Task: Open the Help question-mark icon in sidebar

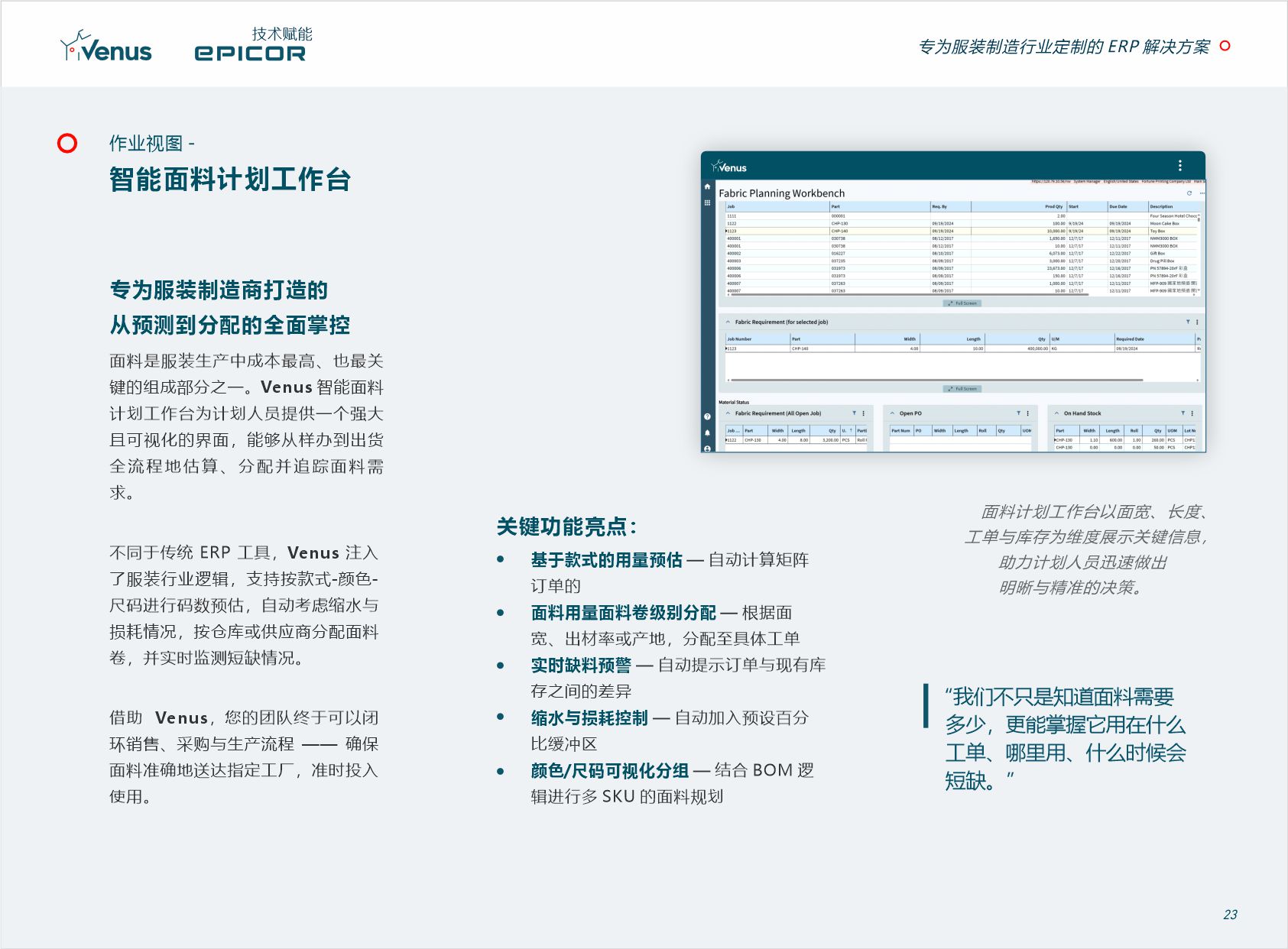Action: click(707, 416)
